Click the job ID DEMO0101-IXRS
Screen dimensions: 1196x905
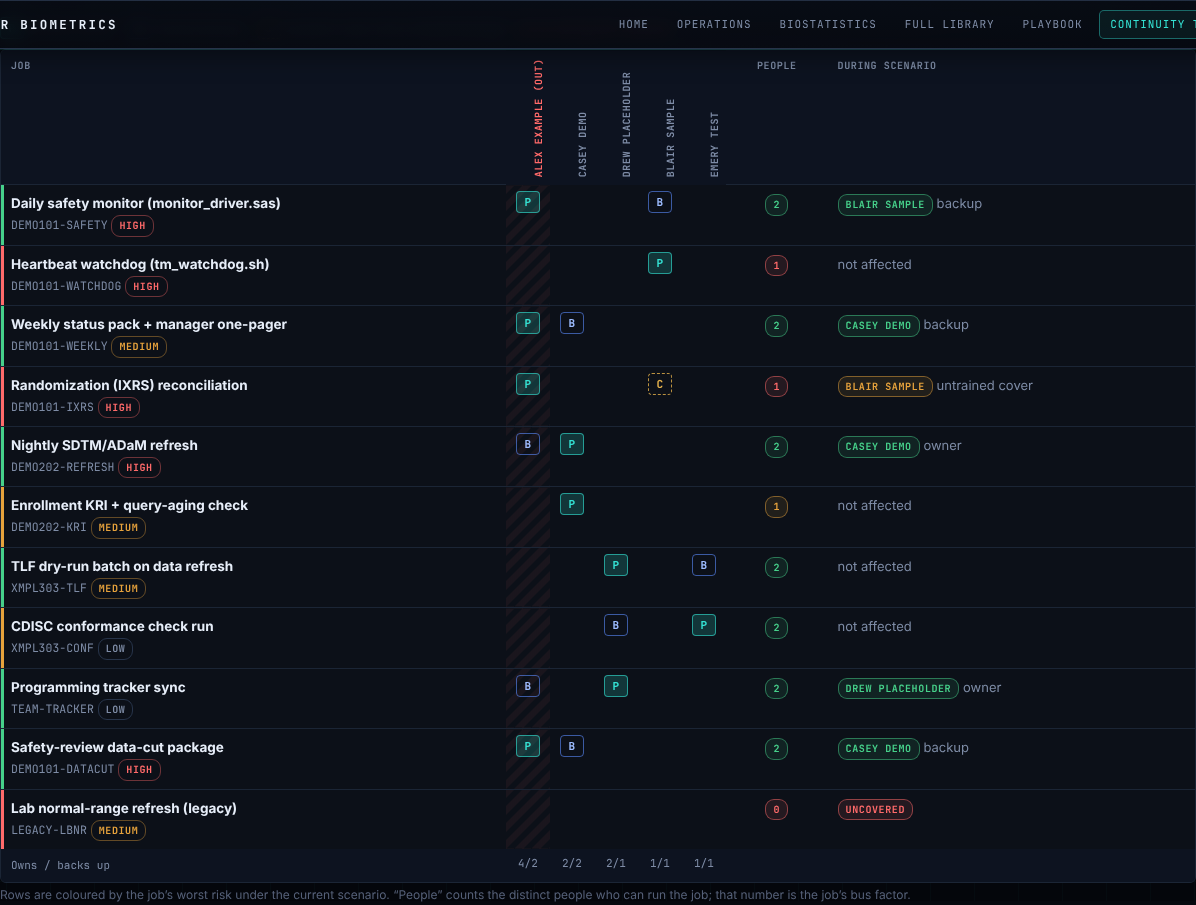tap(52, 407)
